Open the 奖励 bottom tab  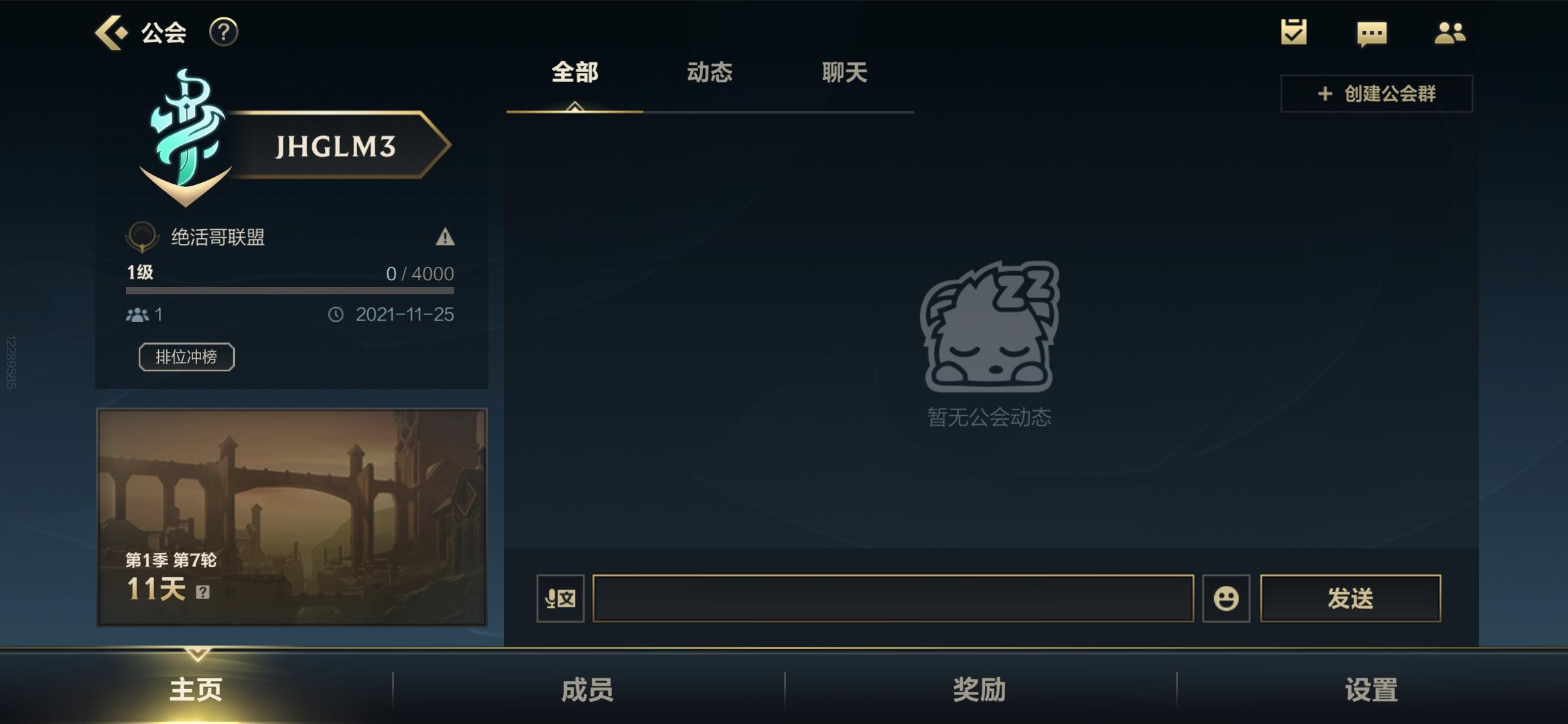(x=980, y=690)
